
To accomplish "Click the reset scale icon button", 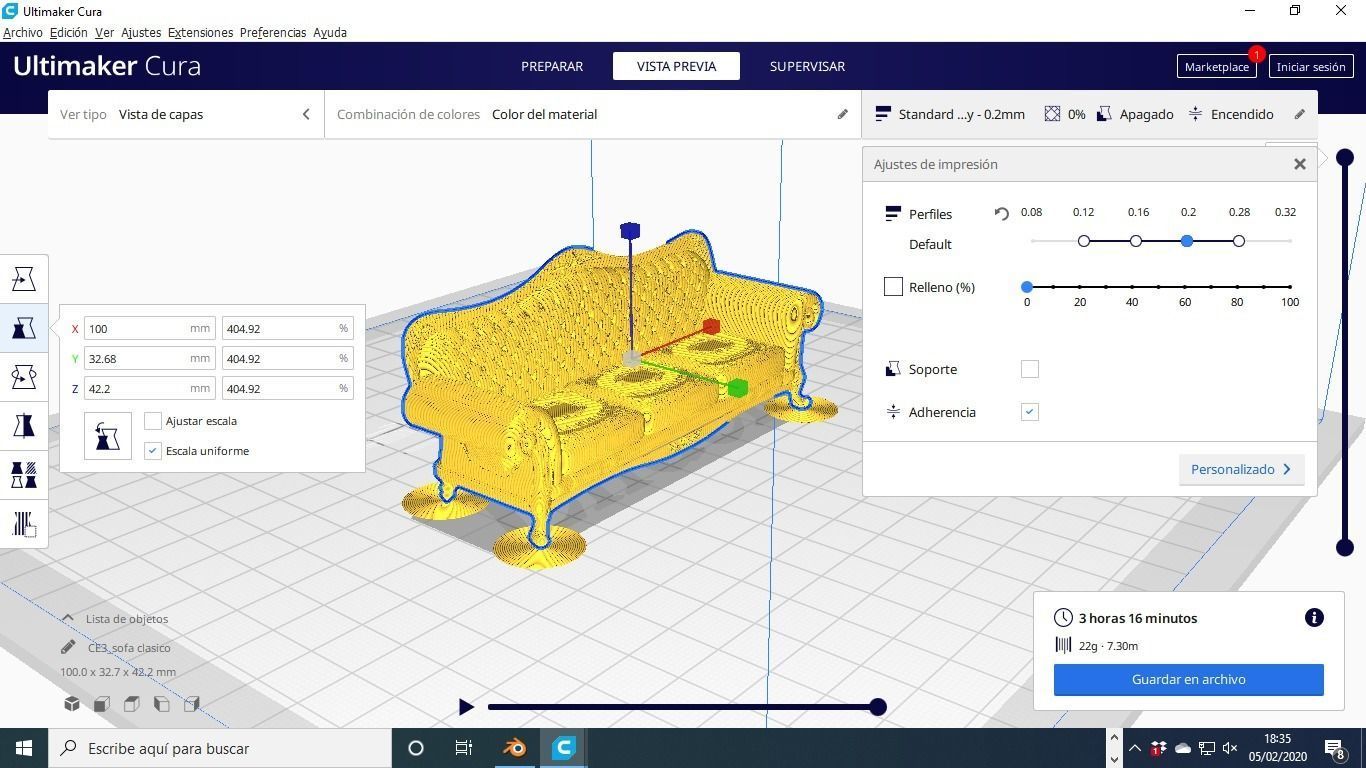I will pyautogui.click(x=108, y=436).
